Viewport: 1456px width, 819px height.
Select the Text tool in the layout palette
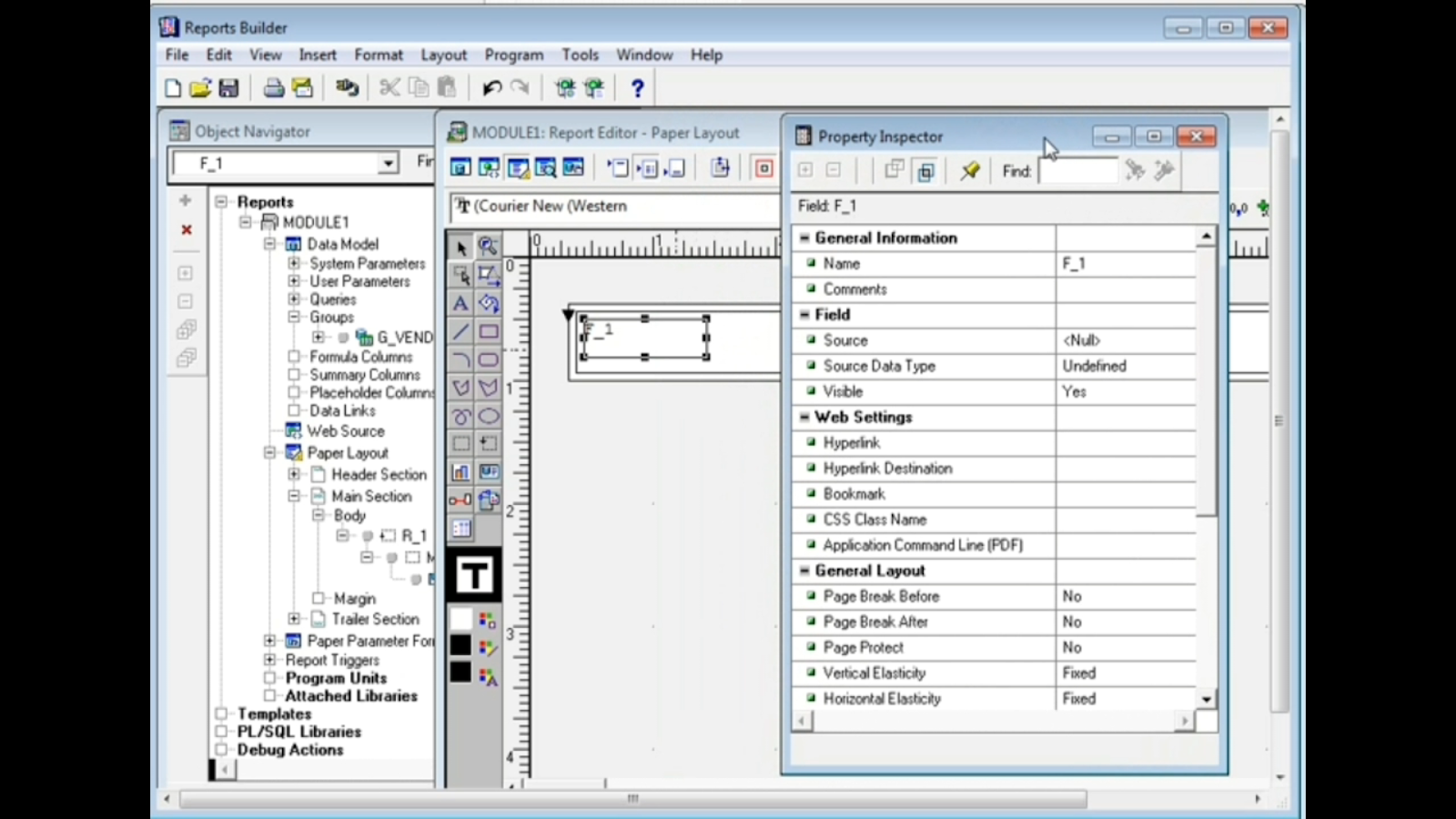pos(460,303)
